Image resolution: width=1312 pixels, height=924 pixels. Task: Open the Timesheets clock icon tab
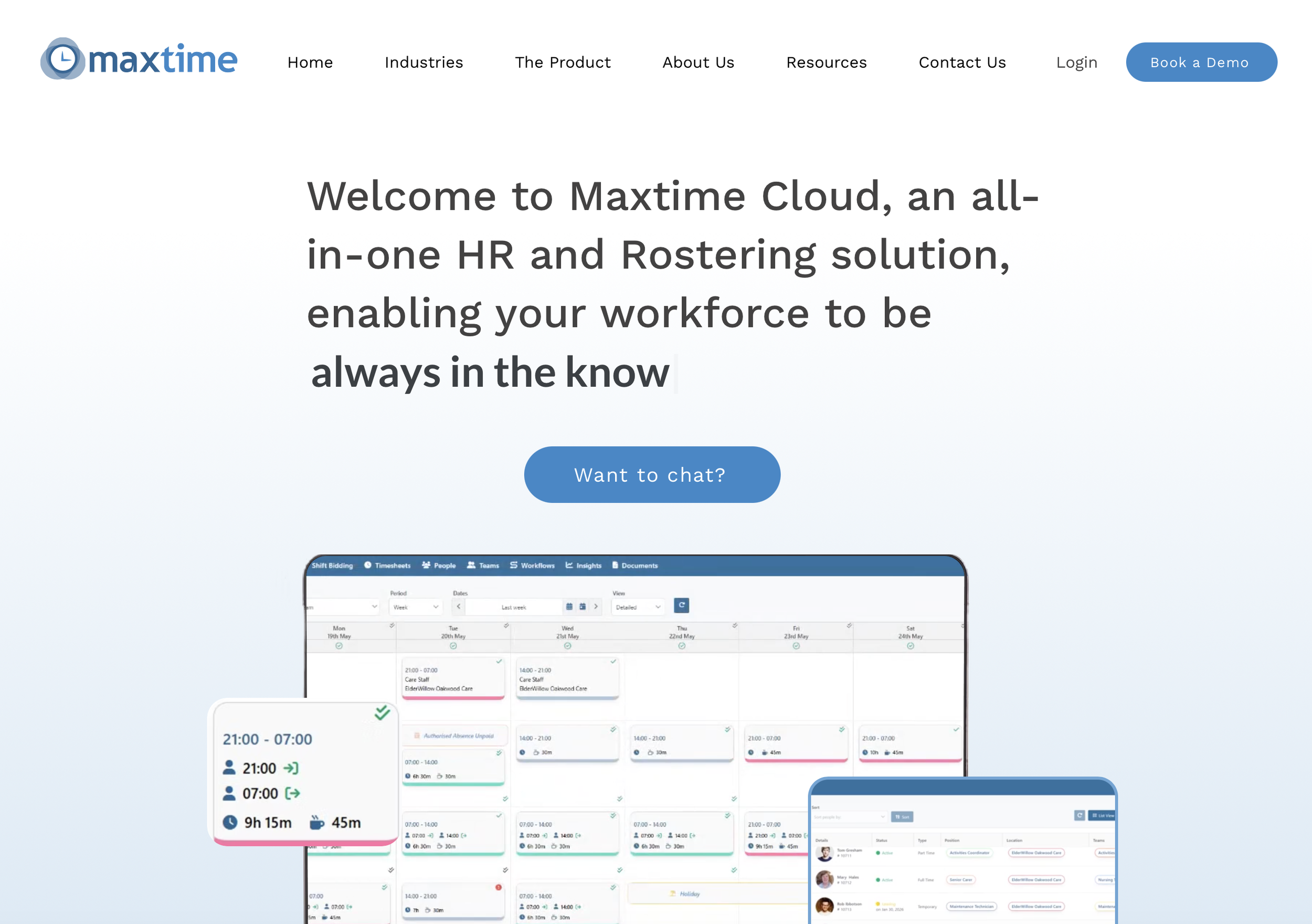point(368,565)
